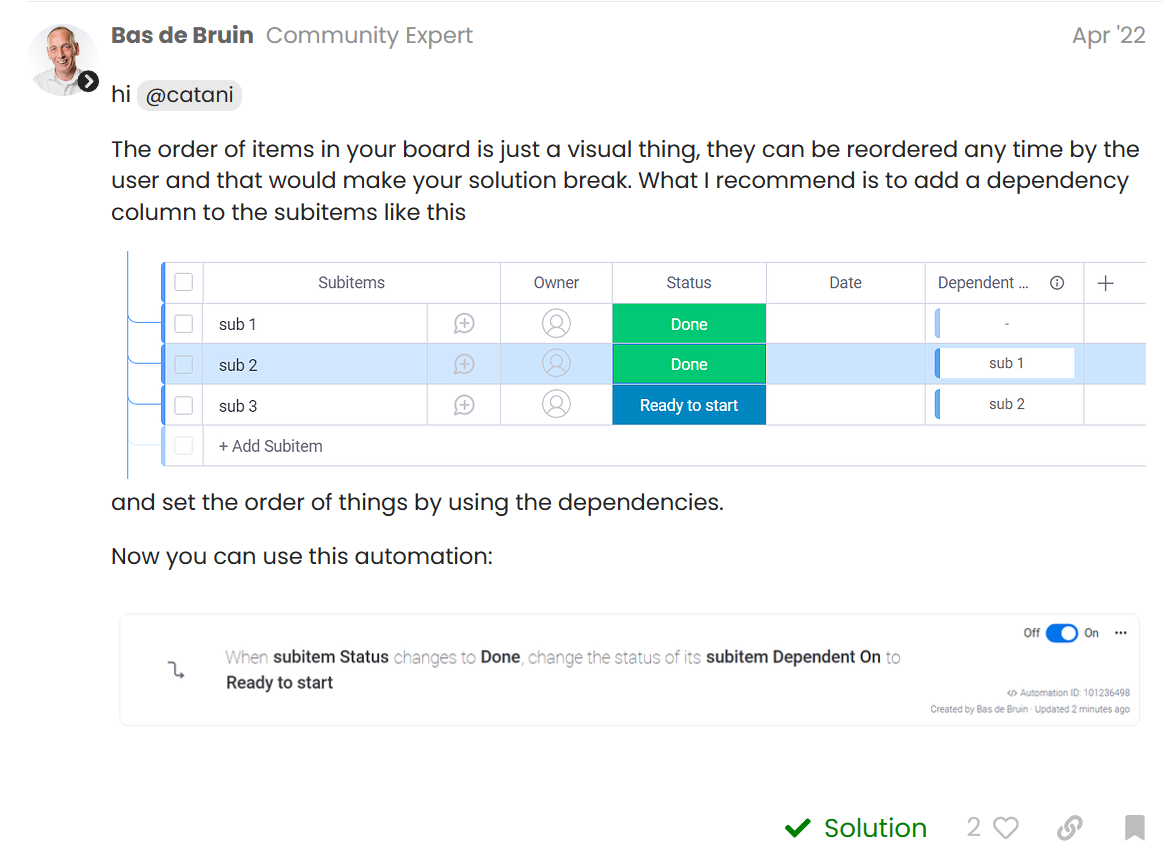
Task: Open the conversation icon for sub 3
Action: [464, 405]
